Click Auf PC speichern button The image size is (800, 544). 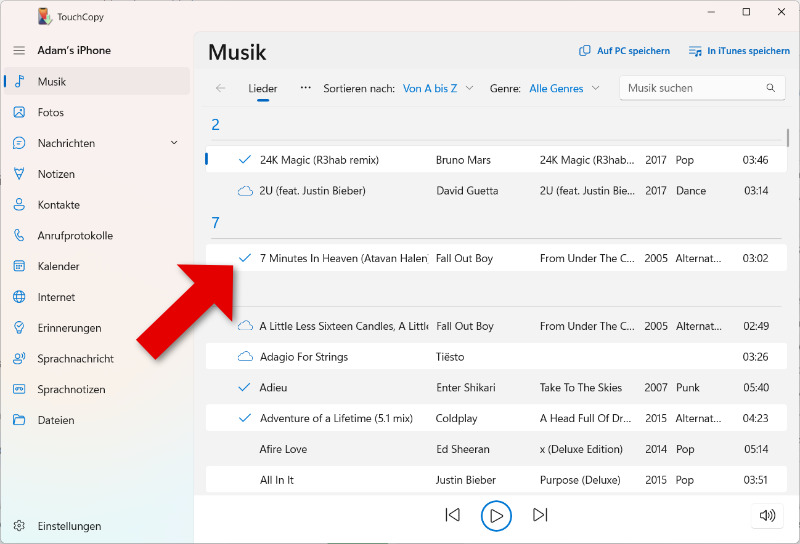click(x=624, y=51)
